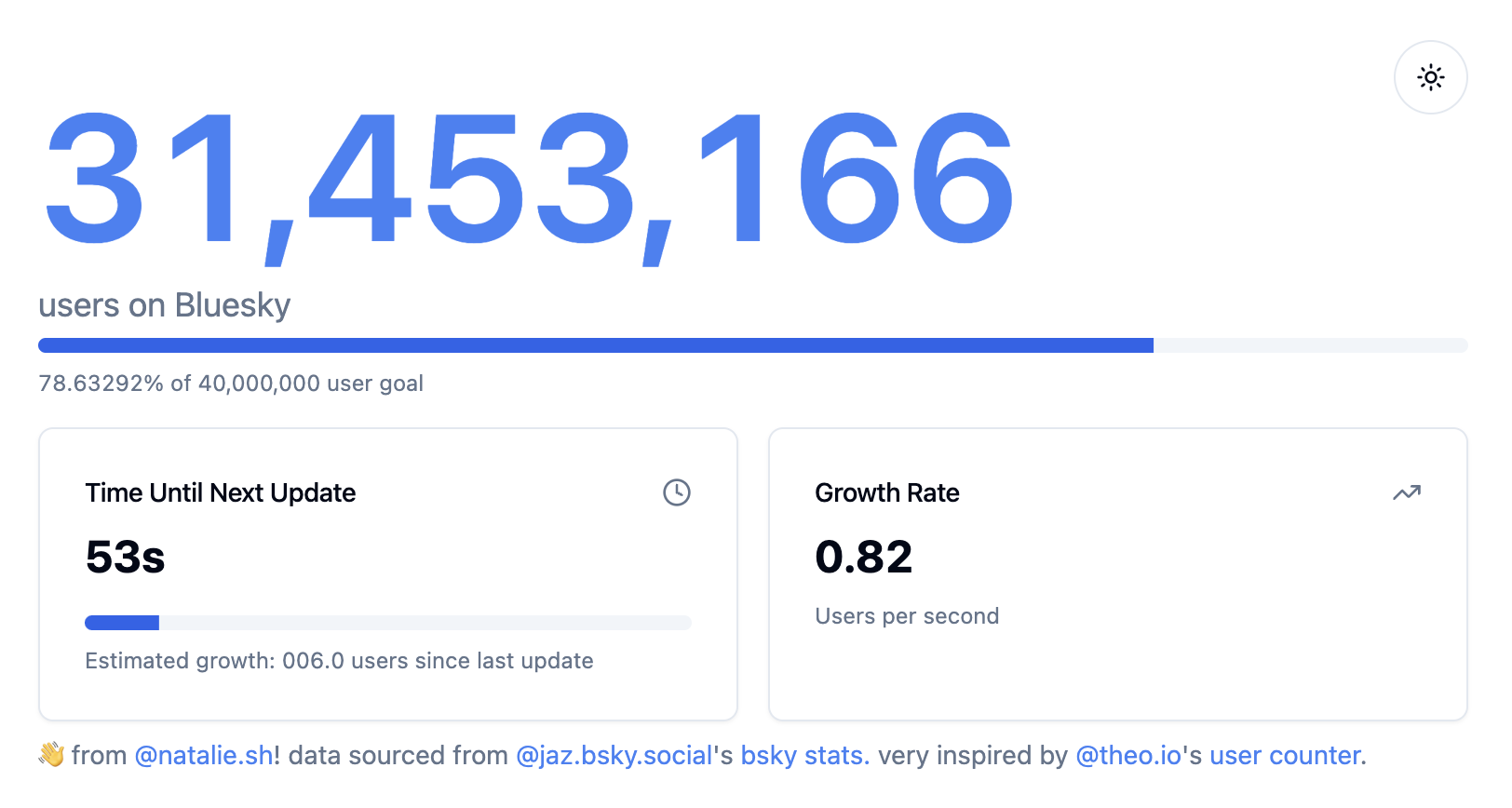1512x808 pixels.
Task: Click the estimated growth users text
Action: [x=339, y=661]
